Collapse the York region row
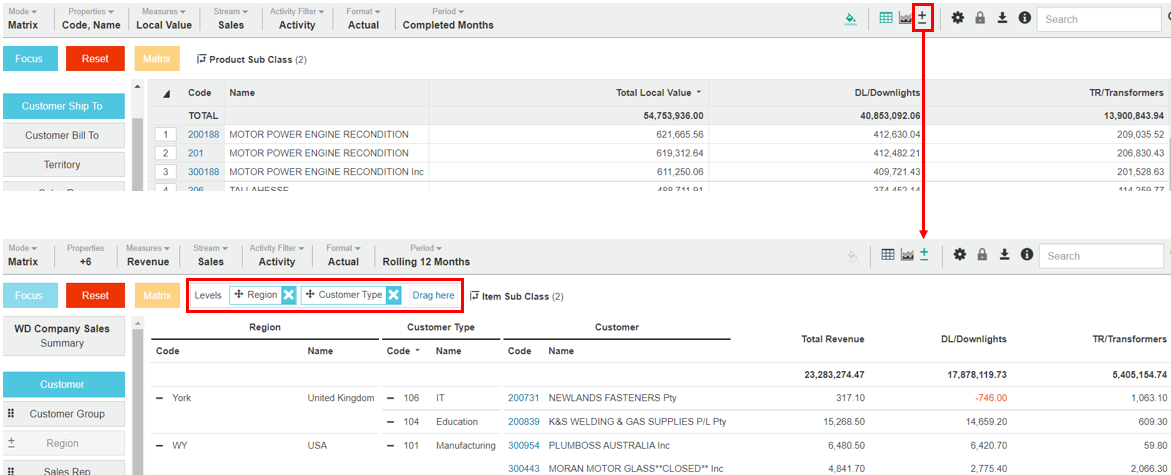Viewport: 1171px width, 475px height. tap(159, 398)
